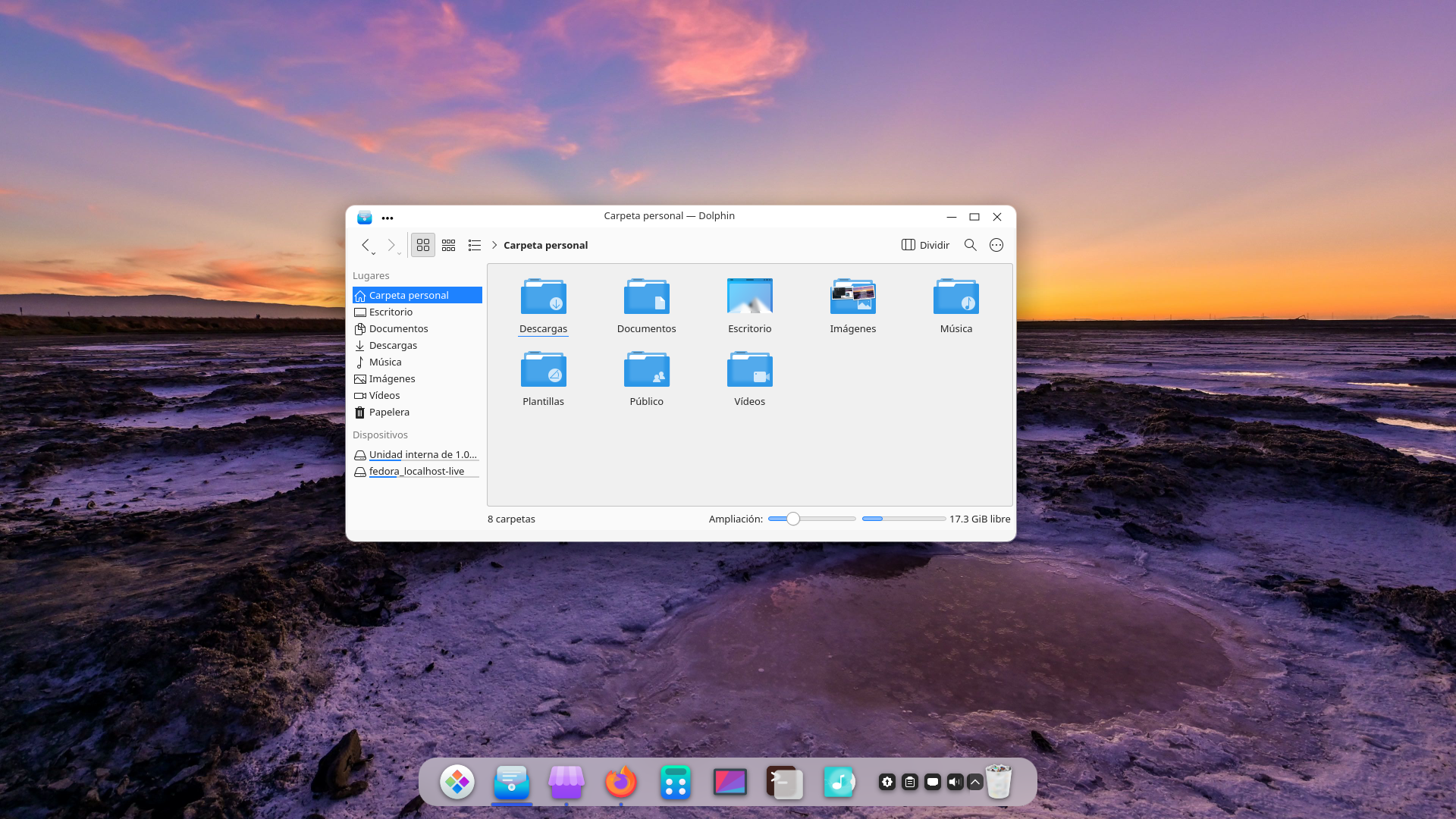The width and height of the screenshot is (1456, 819).
Task: Click the free disk space bar
Action: coord(903,519)
